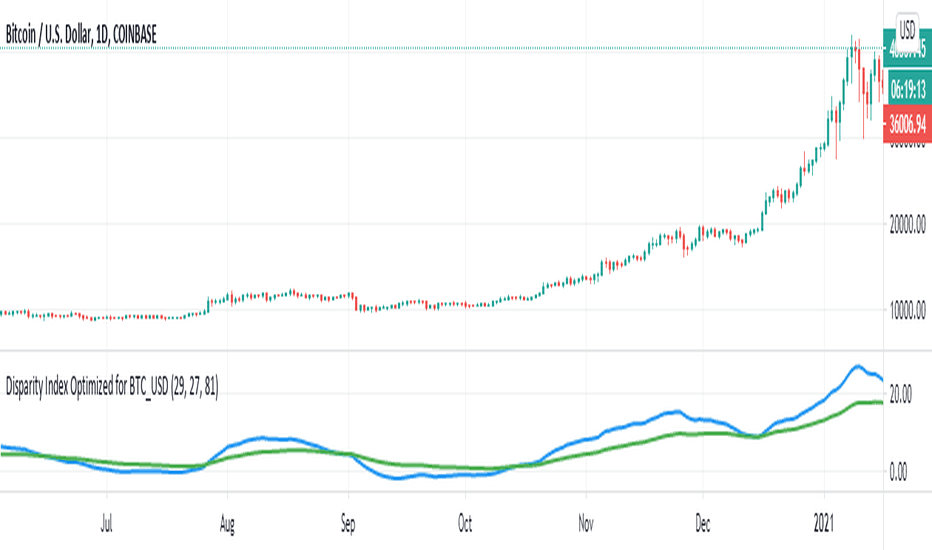The image size is (932, 550).
Task: Click the 20.00 indicator scale label
Action: coord(900,394)
